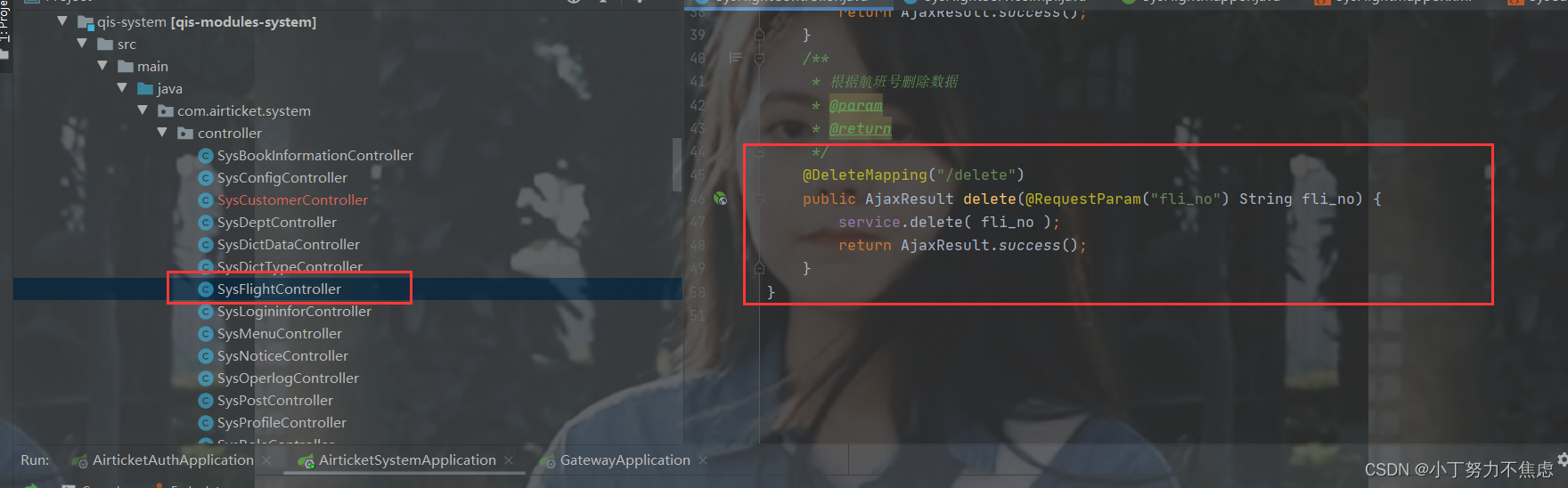Collapse the com.airticket.system package node
Image resolution: width=1568 pixels, height=488 pixels.
pos(143,110)
